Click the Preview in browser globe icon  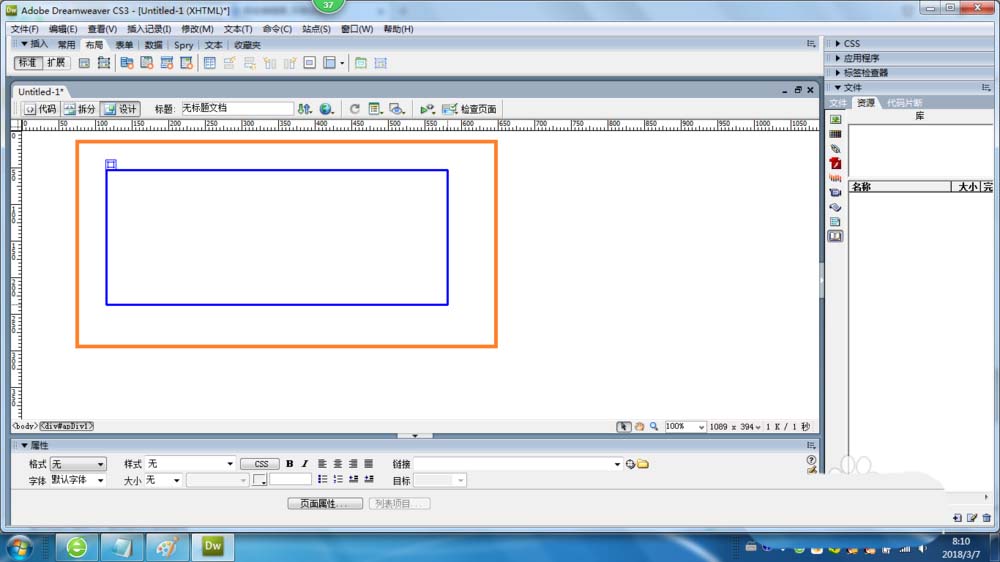point(326,109)
